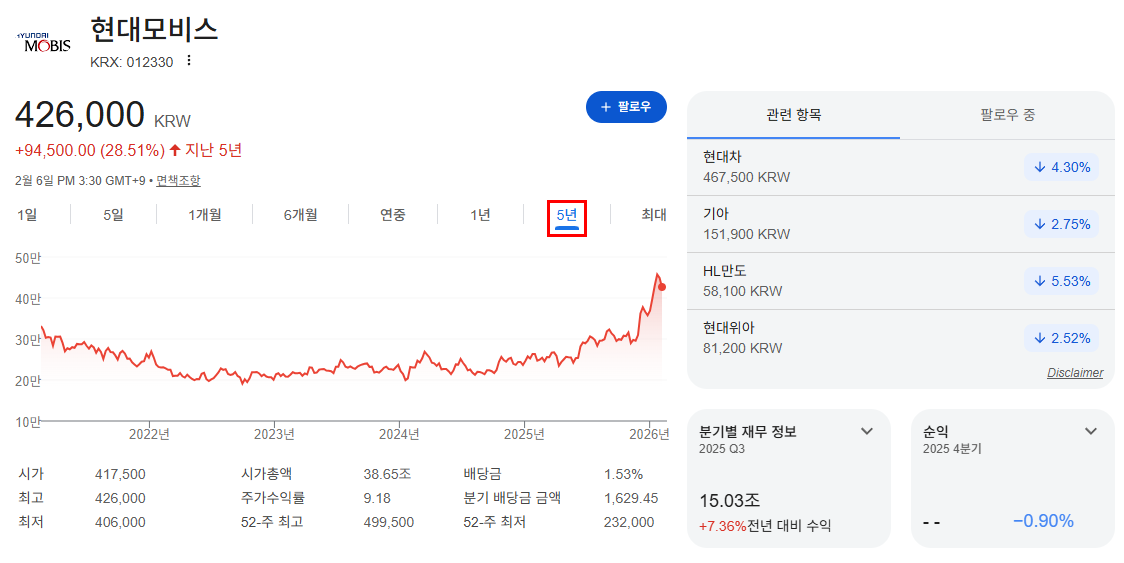Select the 연중 time range tab
Screen dimensions: 1124x563
click(x=393, y=214)
